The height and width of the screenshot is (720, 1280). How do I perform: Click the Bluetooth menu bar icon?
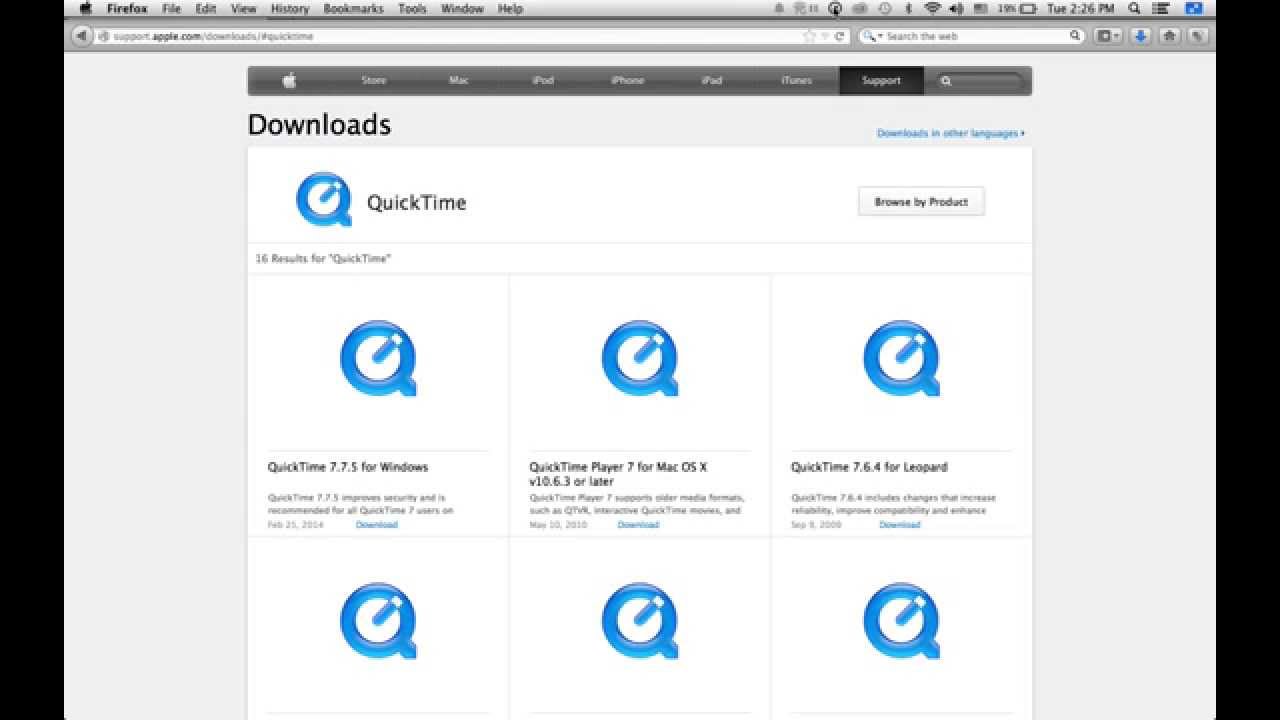(909, 8)
